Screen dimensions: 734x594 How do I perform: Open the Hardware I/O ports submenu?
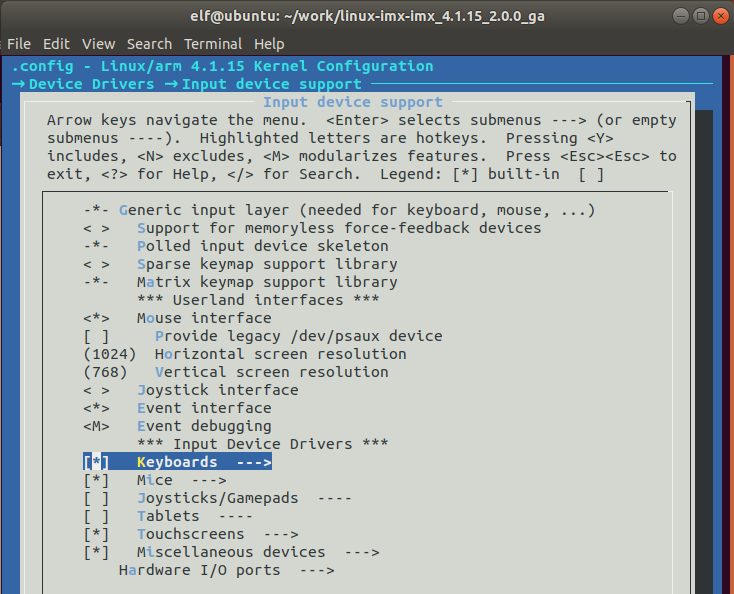click(226, 570)
